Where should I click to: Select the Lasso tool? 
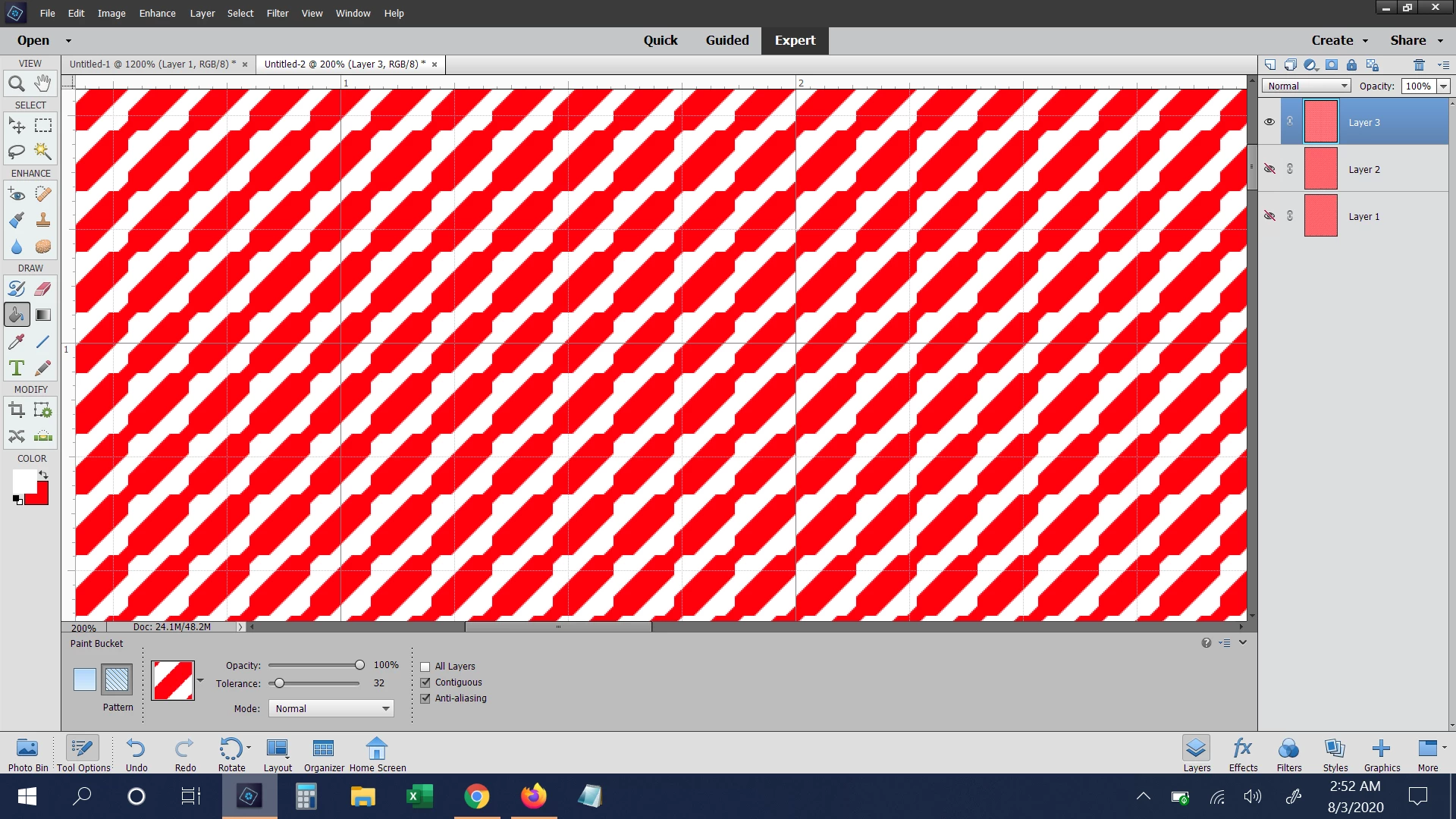coord(16,152)
